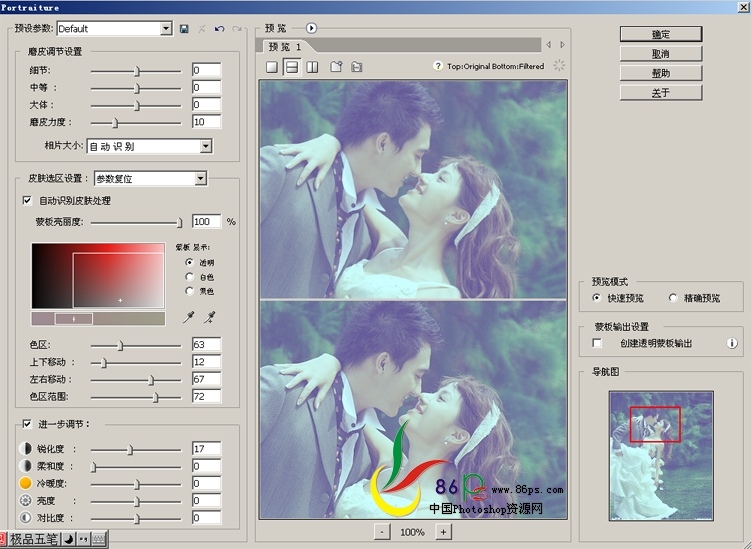Toggle 进一步调节 checkbox
The image size is (752, 549).
27,424
